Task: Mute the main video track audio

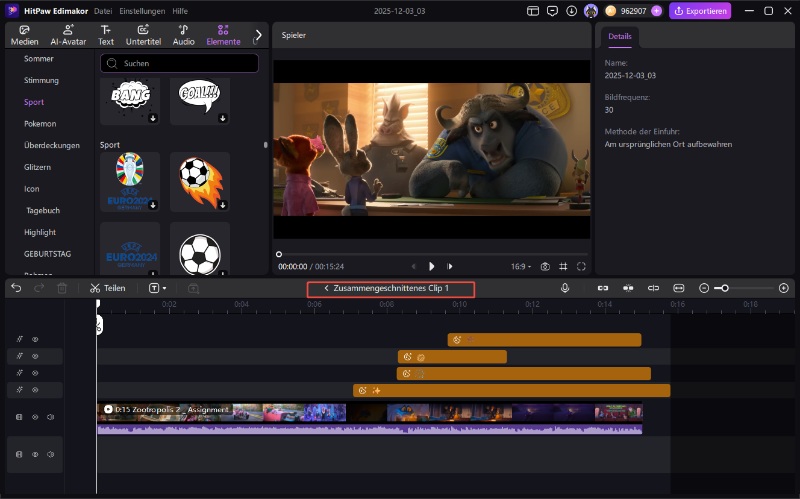Action: click(x=50, y=417)
